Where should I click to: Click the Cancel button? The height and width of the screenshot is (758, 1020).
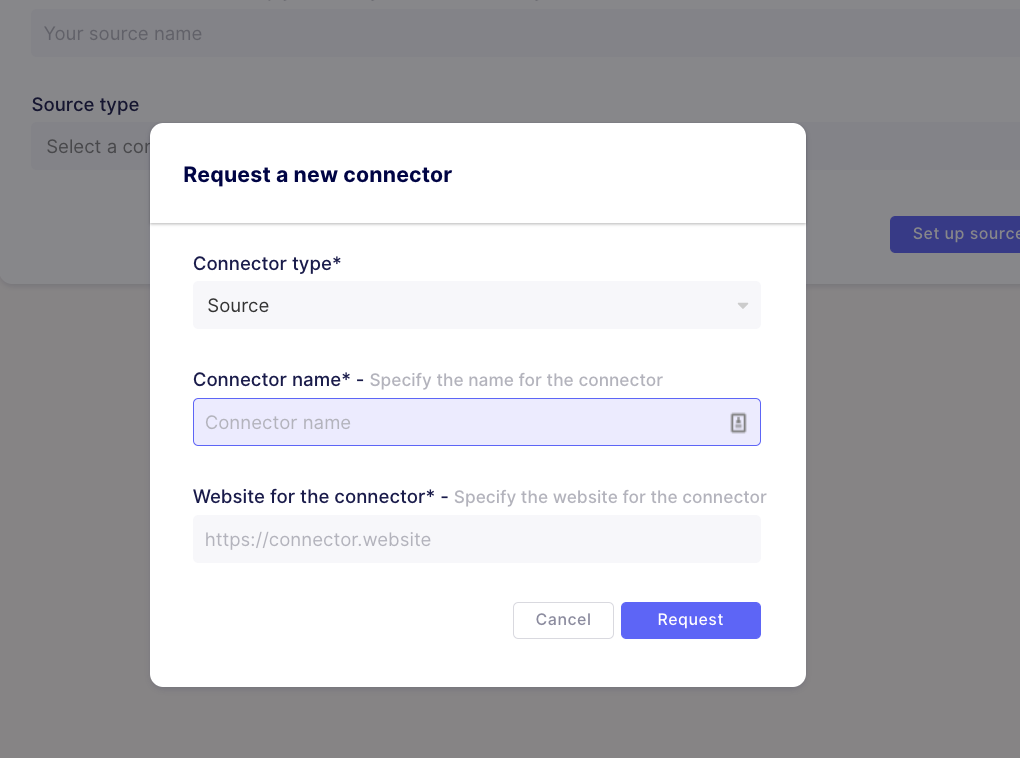tap(563, 620)
